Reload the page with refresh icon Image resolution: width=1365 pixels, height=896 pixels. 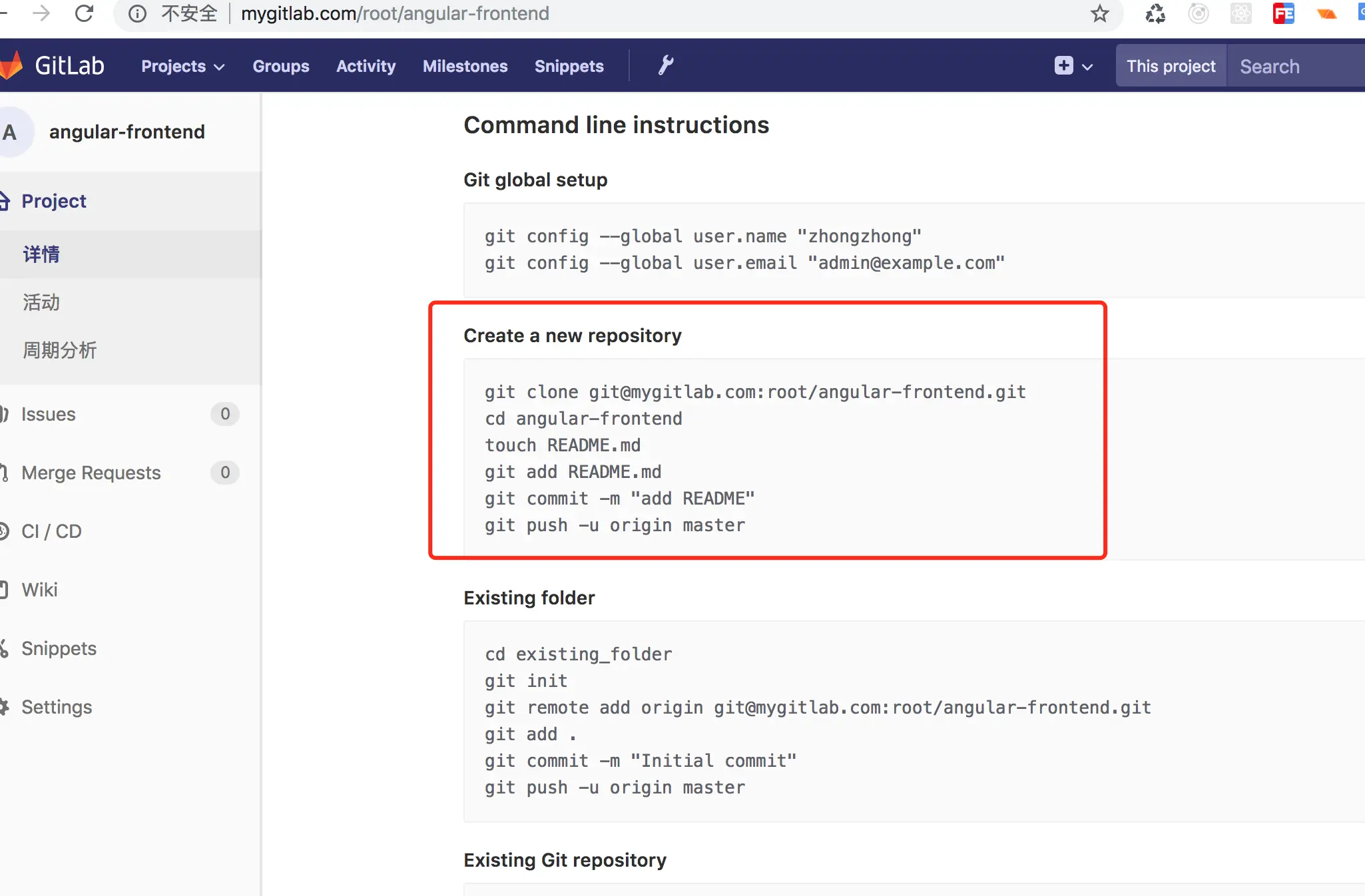tap(84, 13)
